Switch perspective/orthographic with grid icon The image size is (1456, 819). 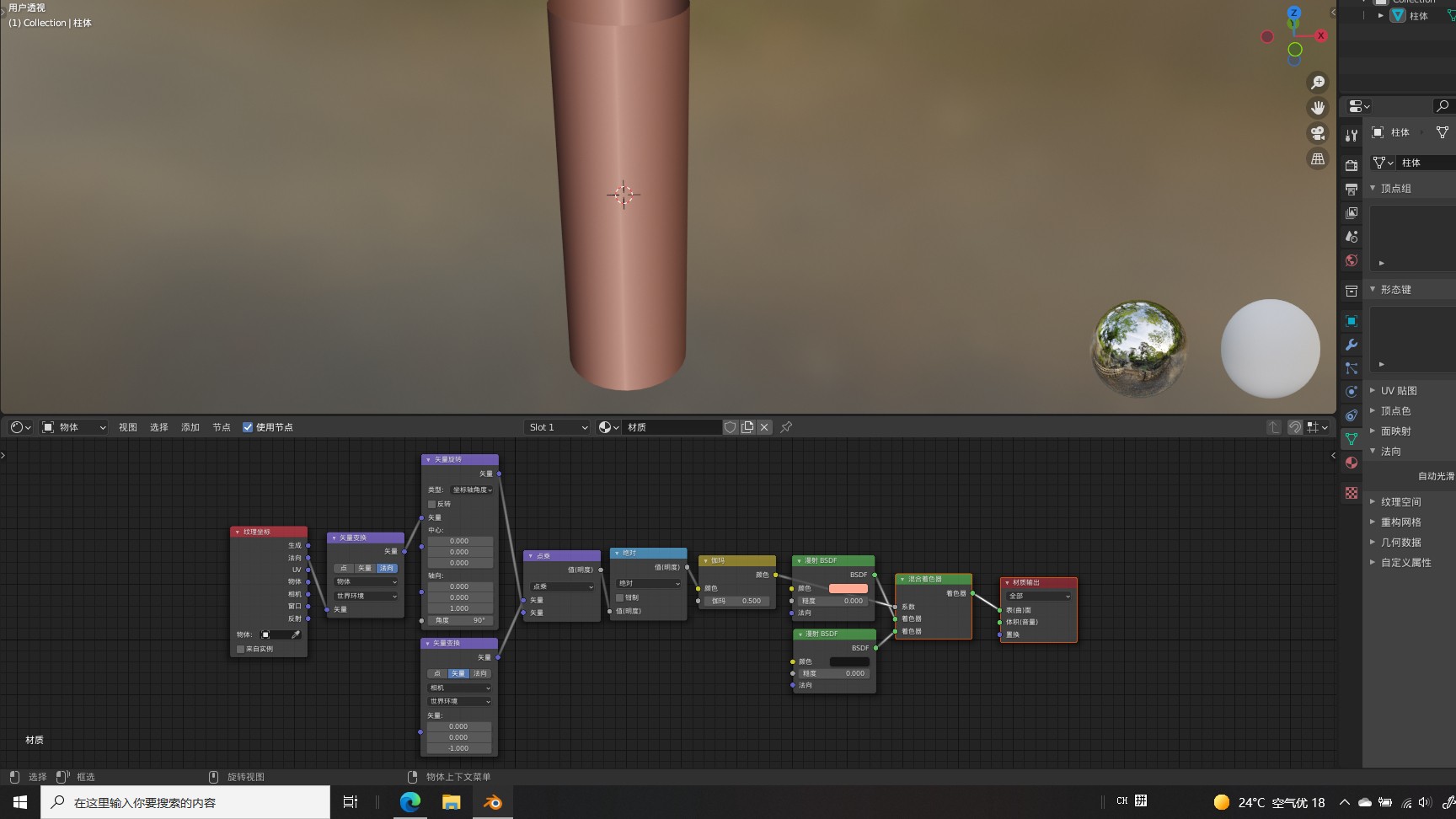click(x=1318, y=158)
